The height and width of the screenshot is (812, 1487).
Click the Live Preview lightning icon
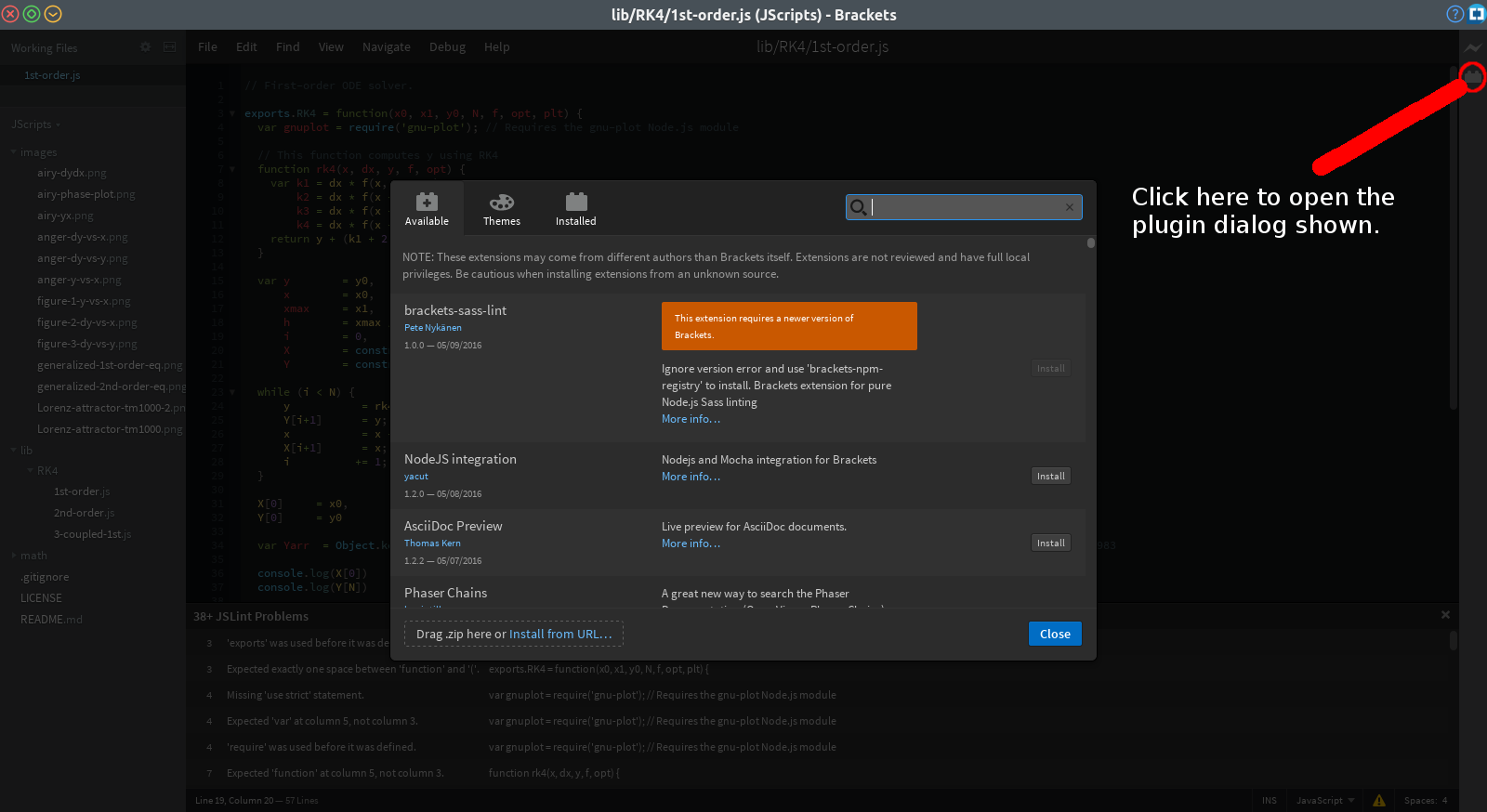(x=1473, y=47)
